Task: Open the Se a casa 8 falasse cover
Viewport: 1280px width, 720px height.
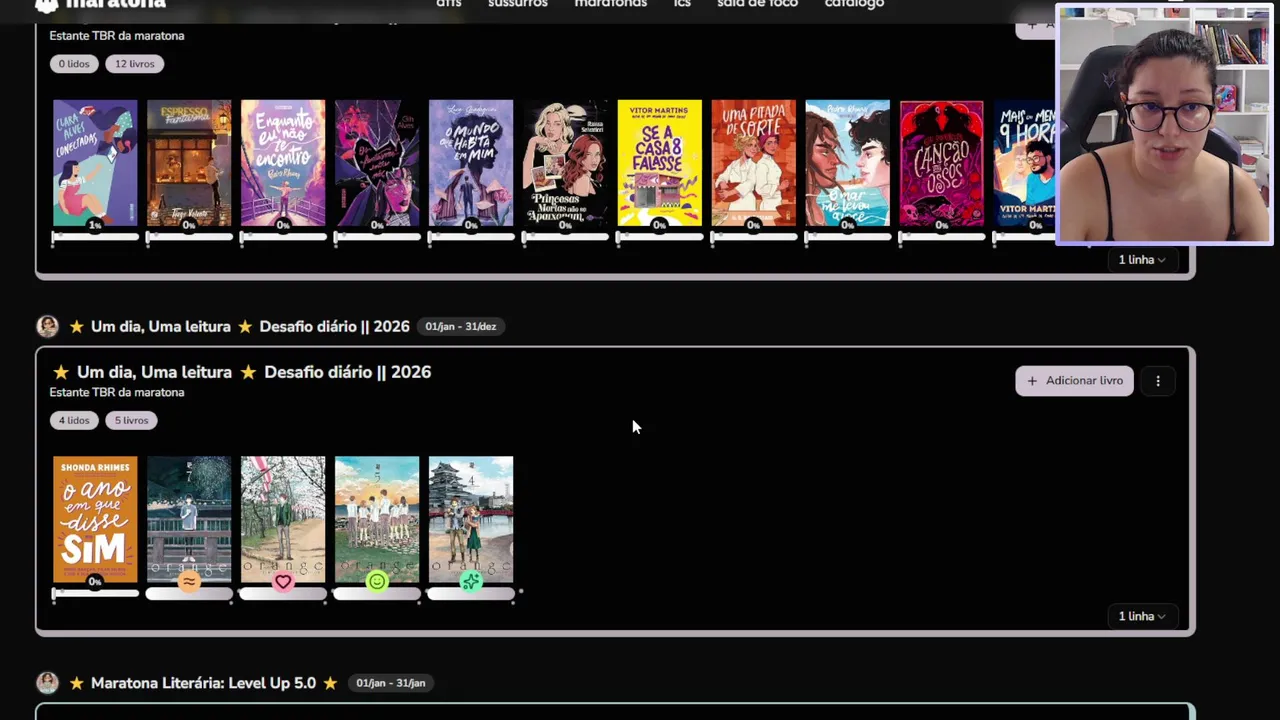Action: (659, 163)
